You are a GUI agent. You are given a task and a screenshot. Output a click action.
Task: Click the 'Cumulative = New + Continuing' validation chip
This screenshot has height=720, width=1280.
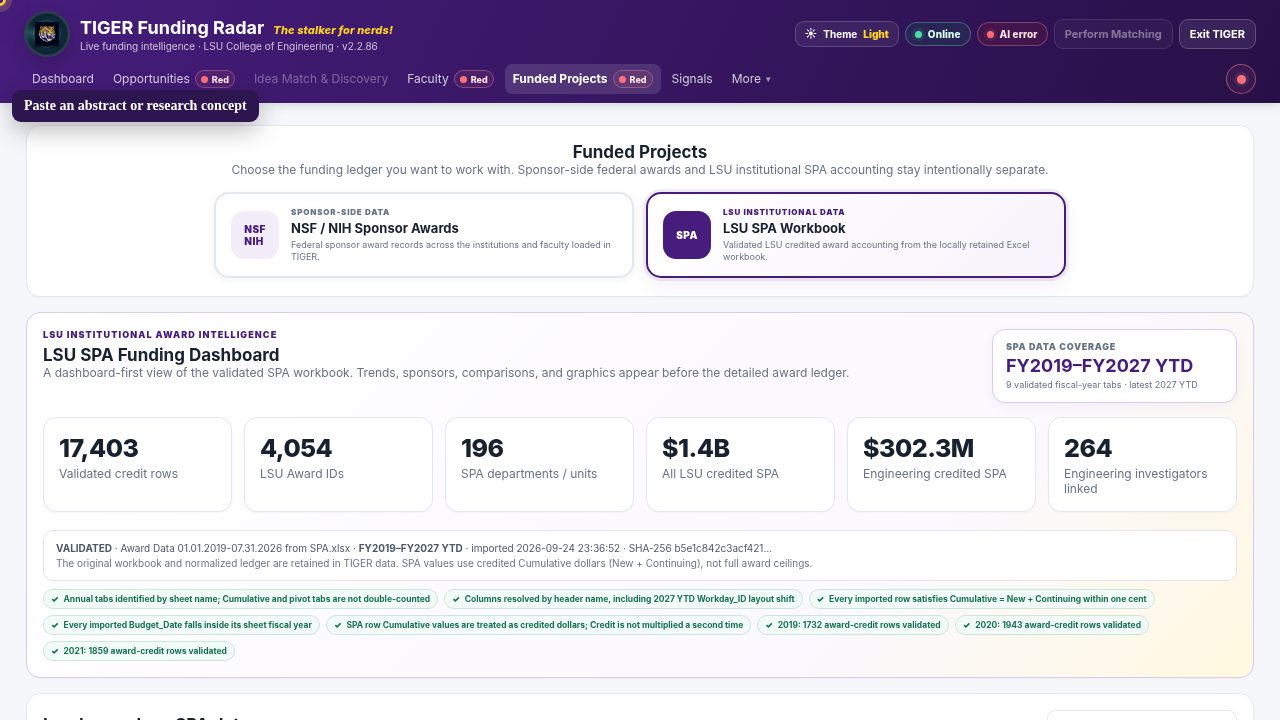982,599
